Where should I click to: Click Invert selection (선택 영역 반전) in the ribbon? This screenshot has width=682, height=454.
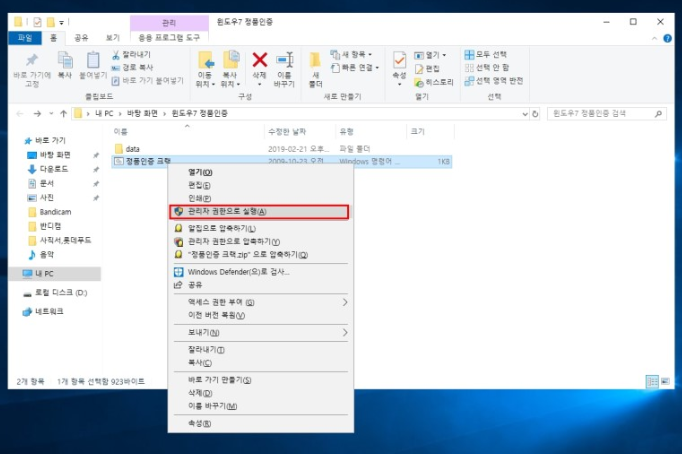[x=494, y=80]
